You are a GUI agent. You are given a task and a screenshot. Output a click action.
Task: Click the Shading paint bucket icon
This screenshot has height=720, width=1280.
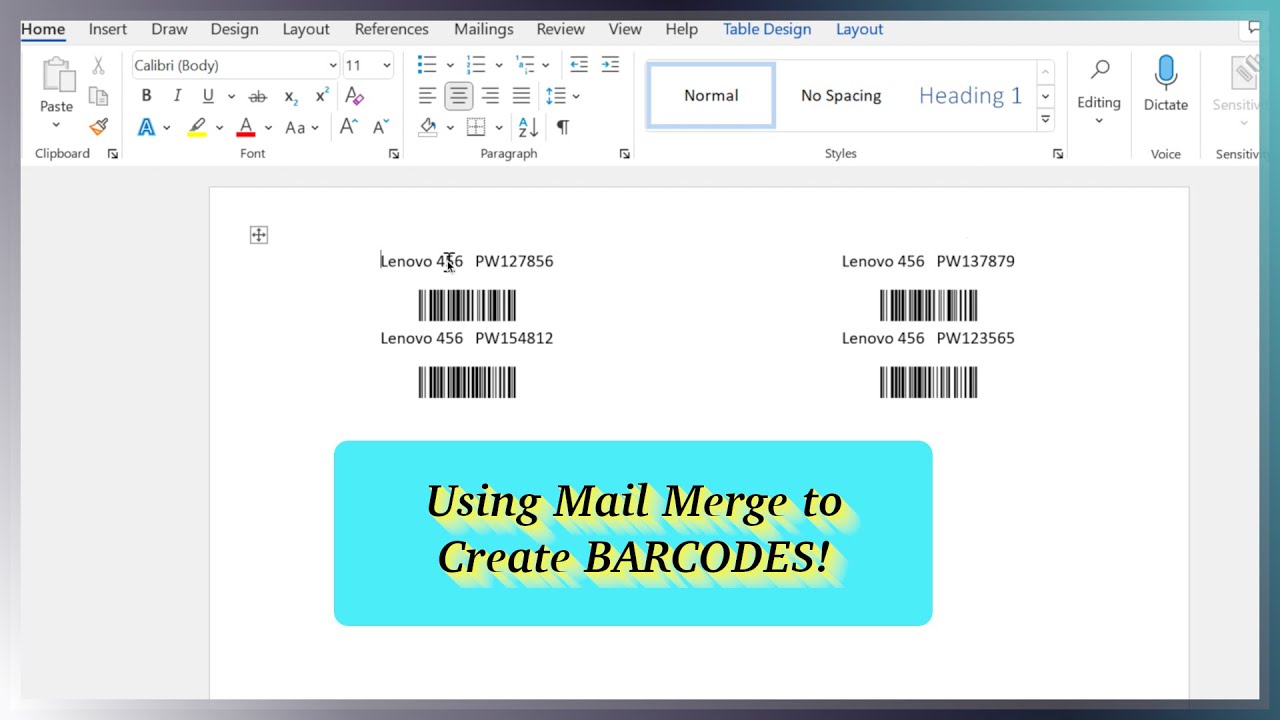[x=428, y=127]
